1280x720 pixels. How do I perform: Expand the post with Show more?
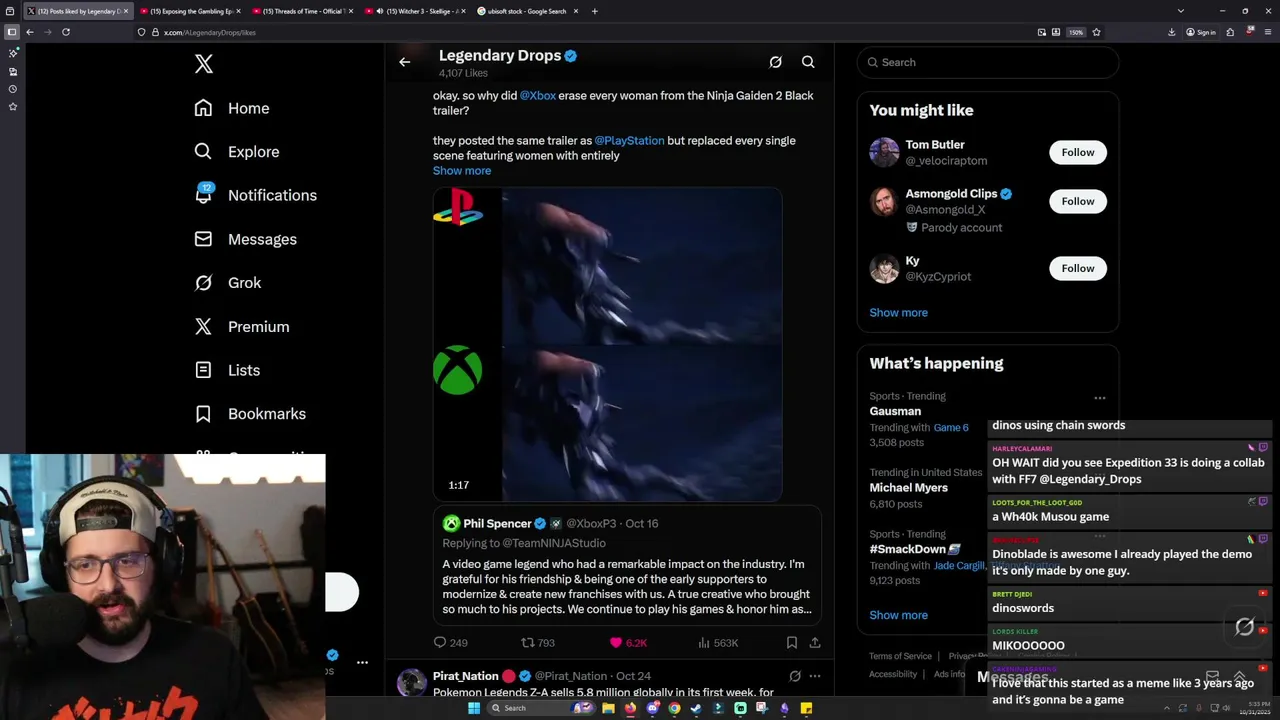462,171
